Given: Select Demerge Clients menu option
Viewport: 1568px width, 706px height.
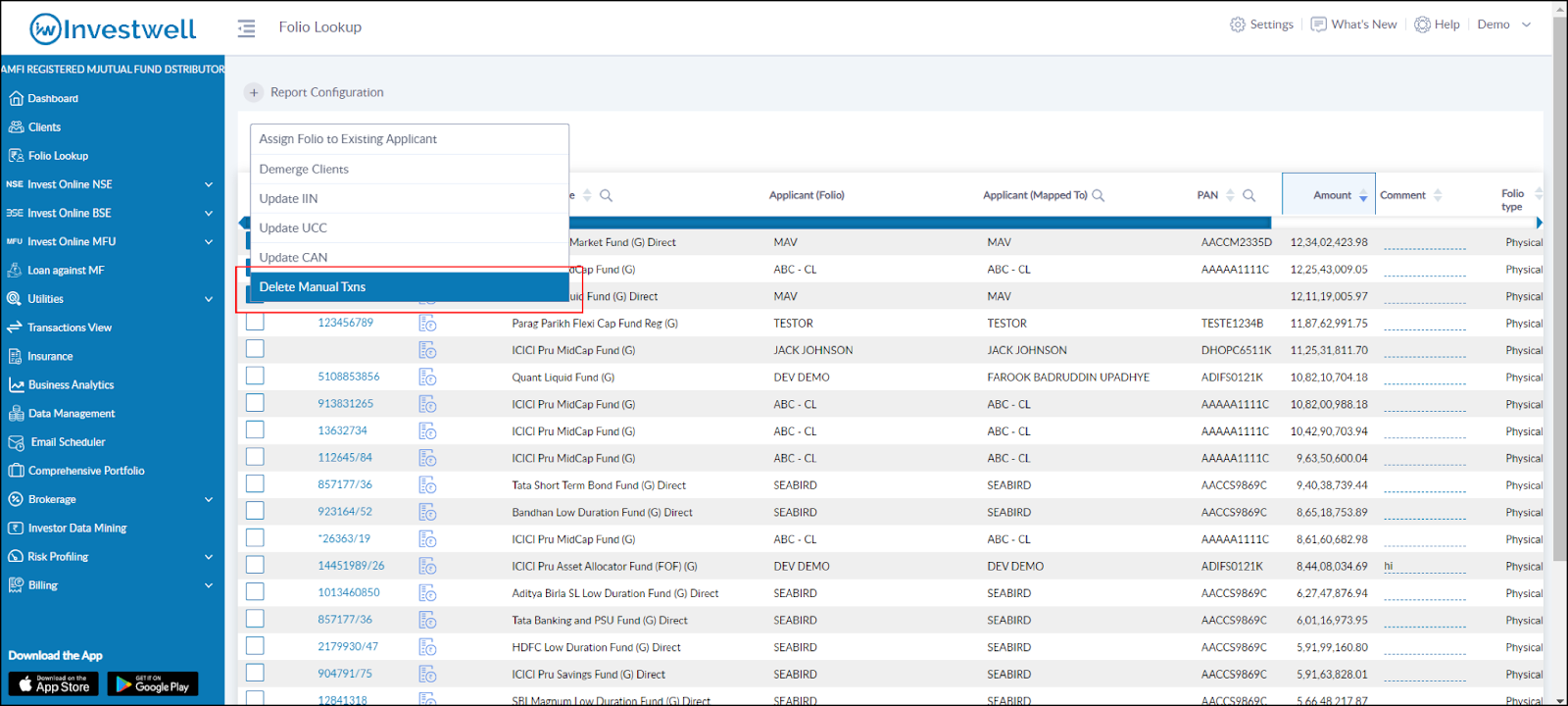Looking at the screenshot, I should point(410,169).
